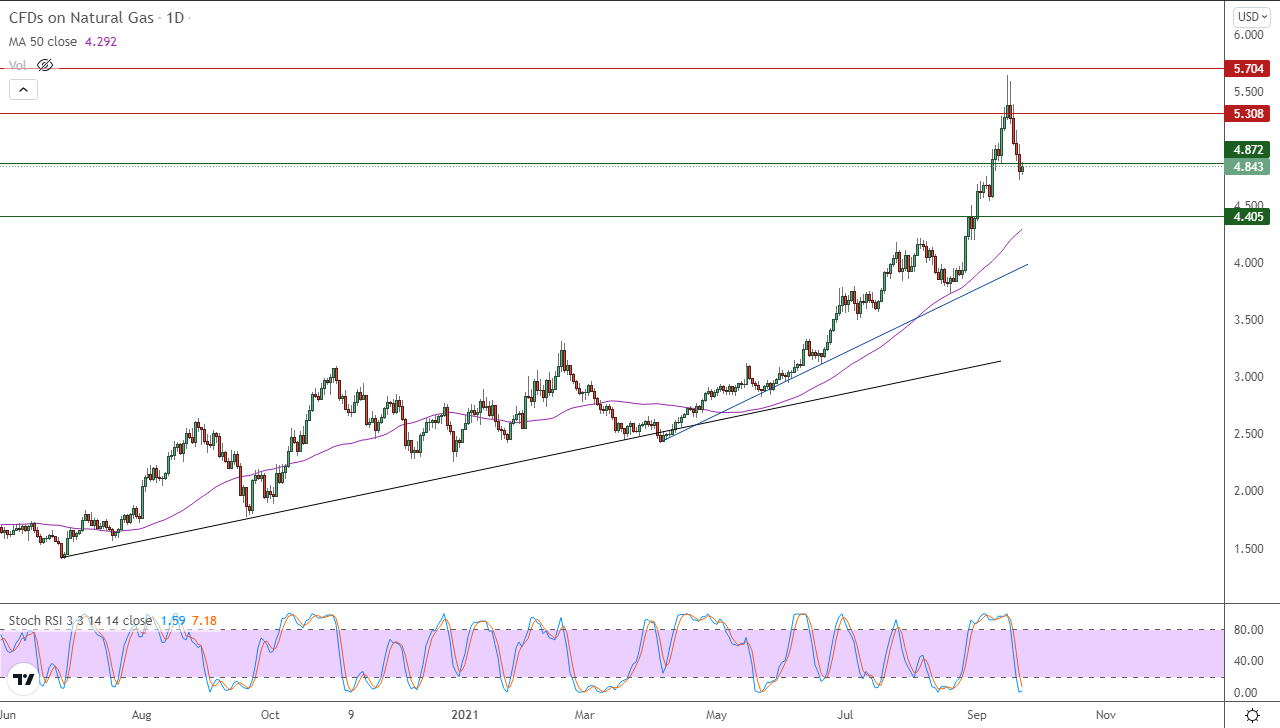Click the MA value 4.292

coord(102,42)
